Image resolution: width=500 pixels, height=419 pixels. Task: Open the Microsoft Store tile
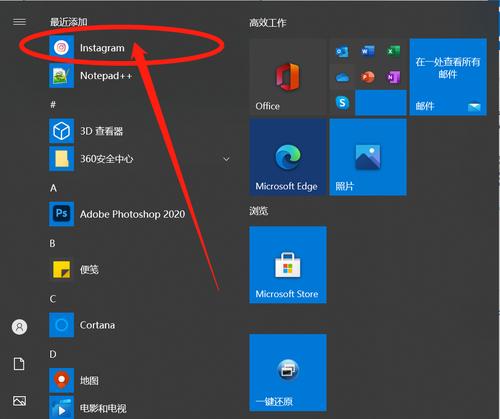pos(288,265)
